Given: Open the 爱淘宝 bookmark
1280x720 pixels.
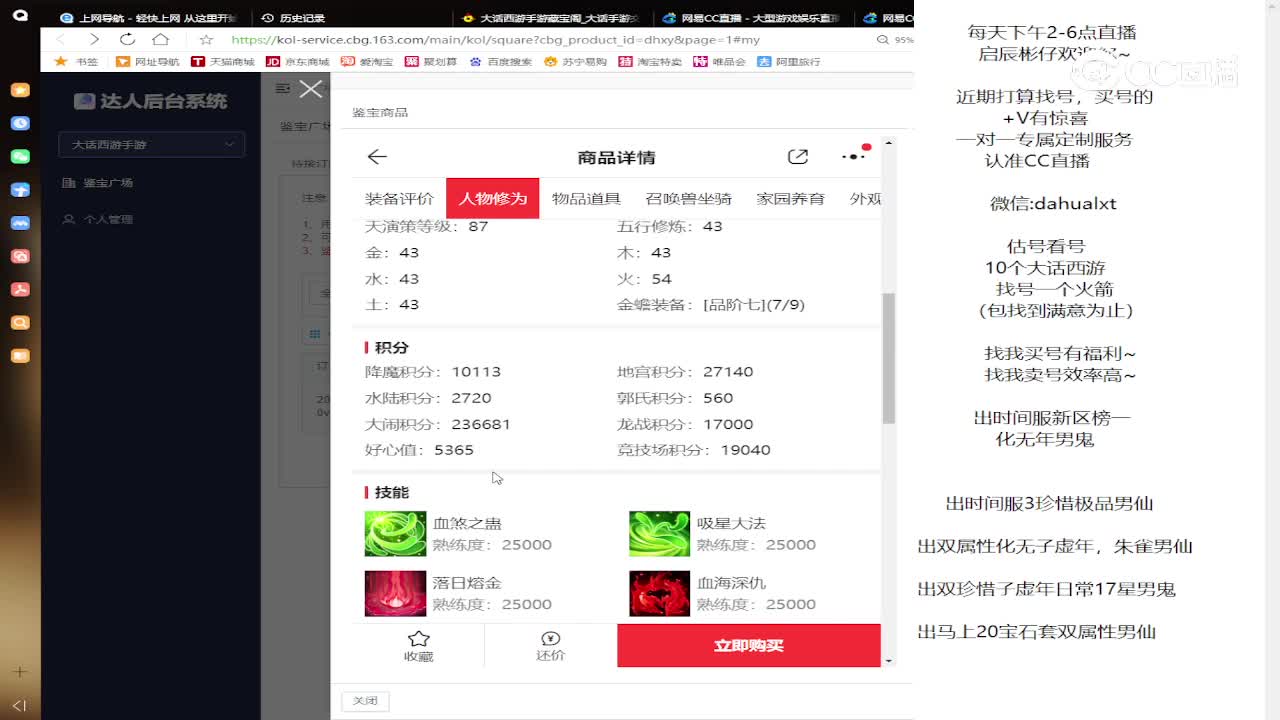Looking at the screenshot, I should [x=367, y=61].
